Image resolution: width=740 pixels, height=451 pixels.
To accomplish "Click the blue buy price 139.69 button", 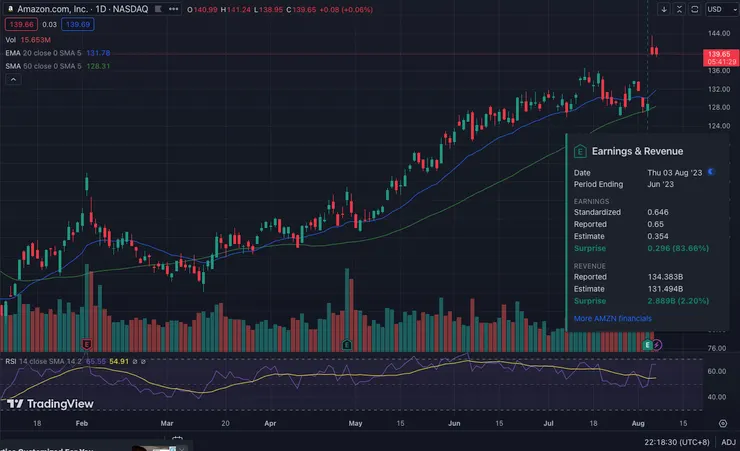I will point(78,25).
